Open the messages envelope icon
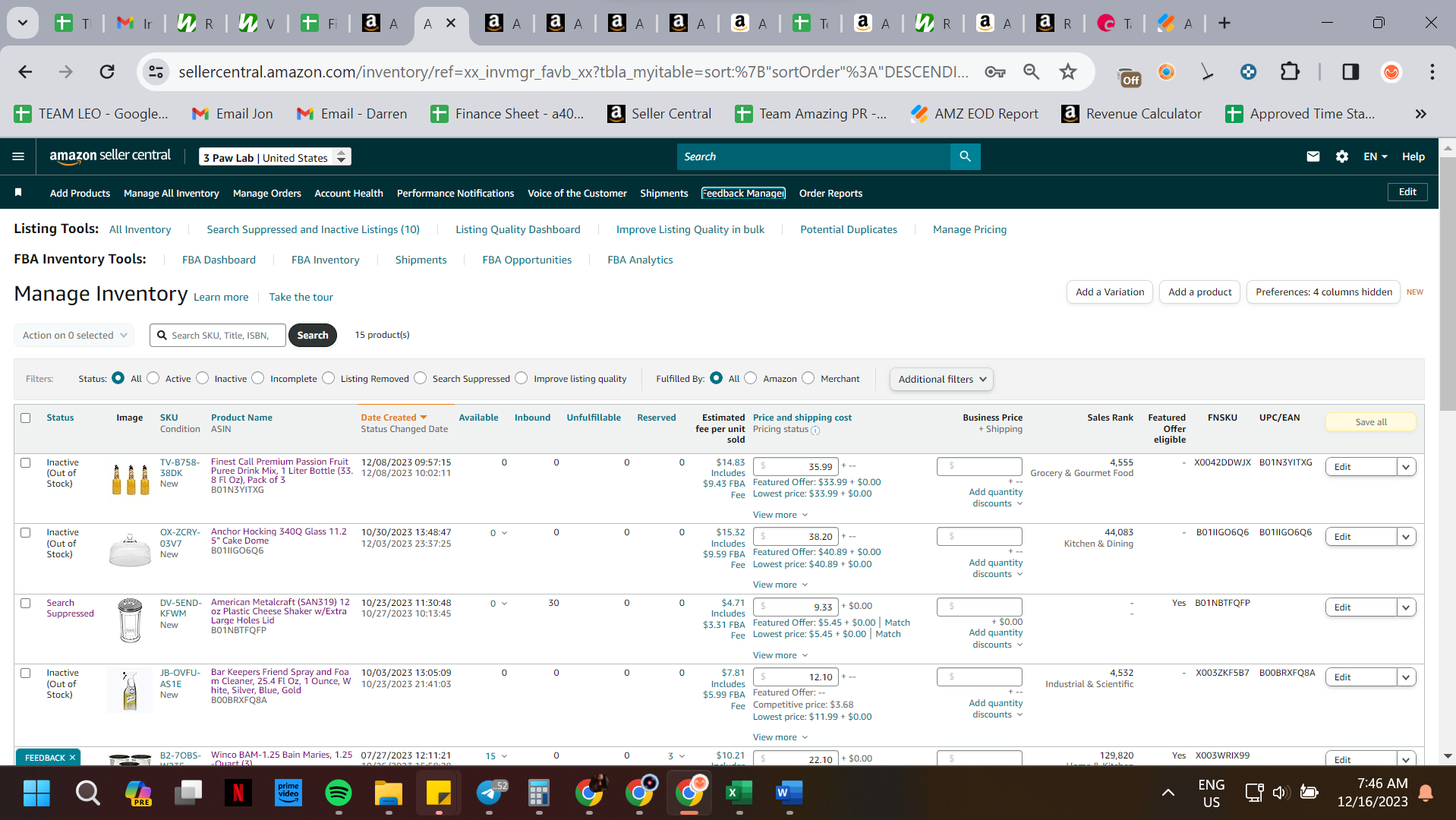1456x820 pixels. pyautogui.click(x=1313, y=156)
